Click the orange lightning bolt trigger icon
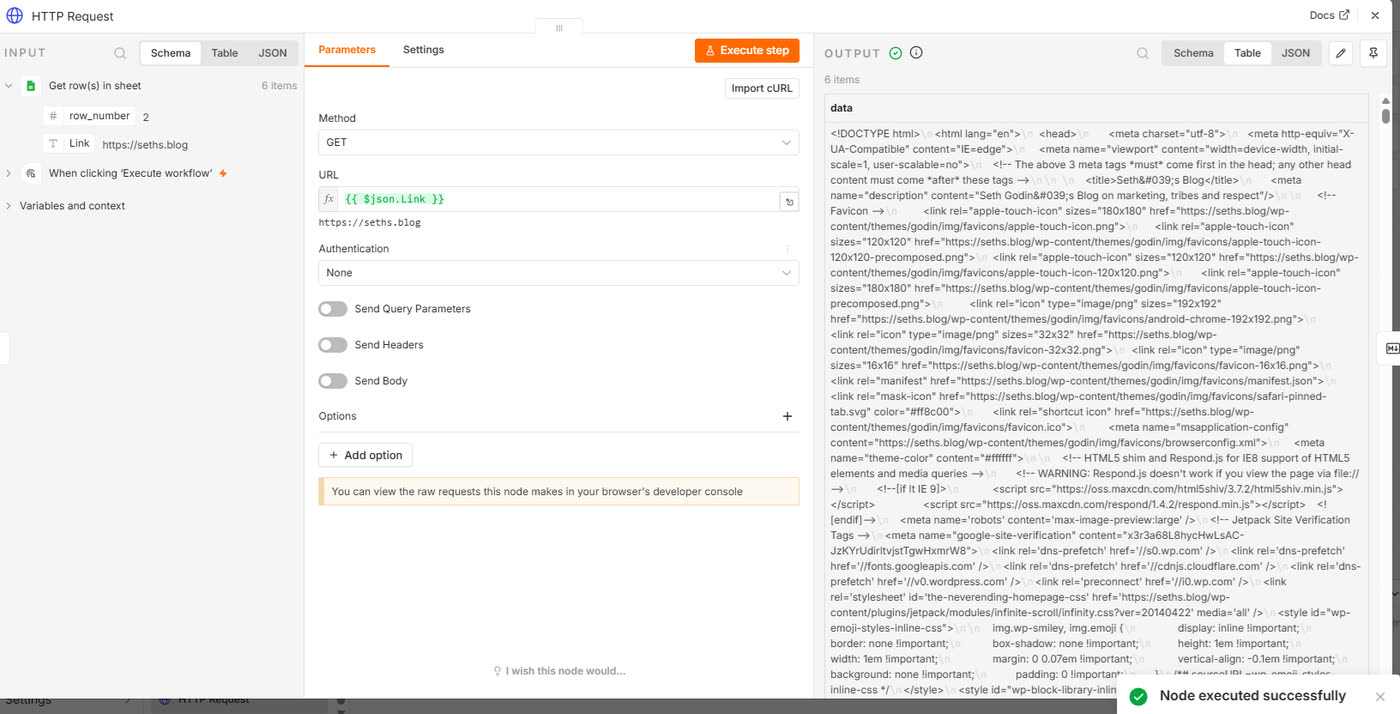The image size is (1400, 714). point(223,173)
